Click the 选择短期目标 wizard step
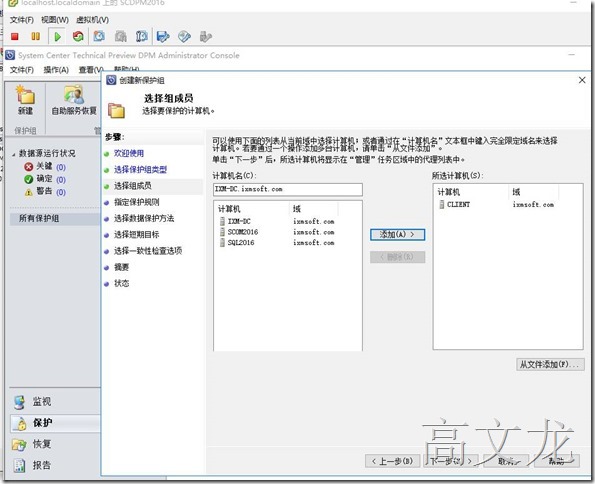This screenshot has height=484, width=595. click(x=137, y=235)
